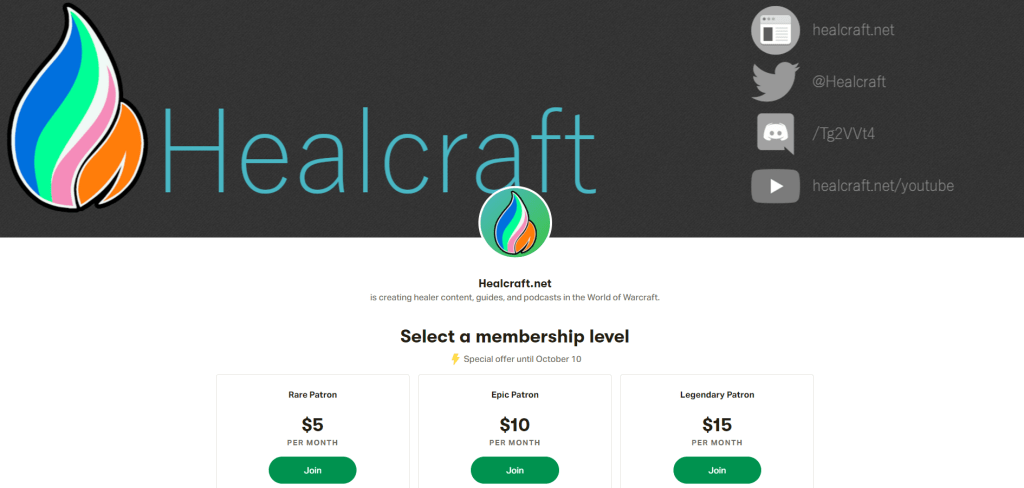The width and height of the screenshot is (1024, 488).
Task: Join the $10 Epic Patron tier
Action: [515, 470]
